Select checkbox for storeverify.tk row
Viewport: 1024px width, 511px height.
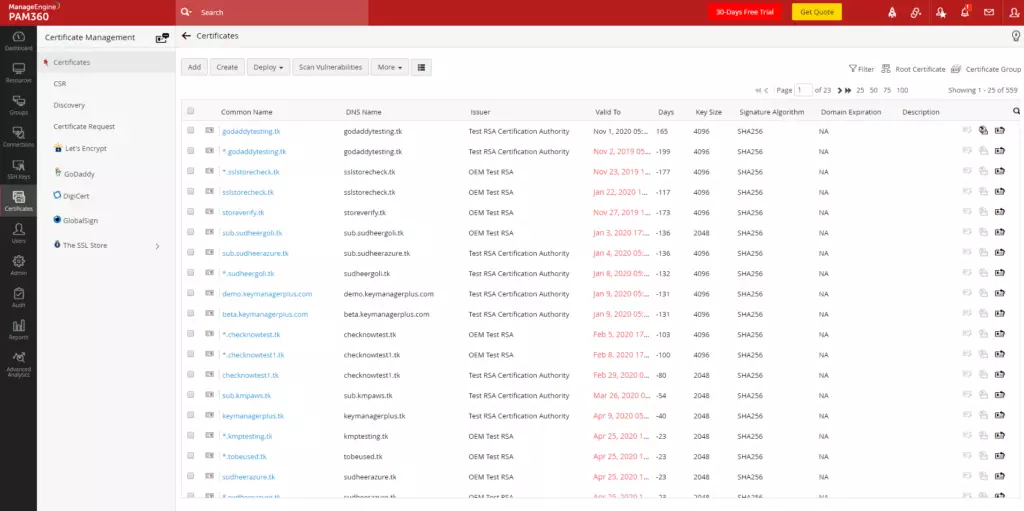191,212
